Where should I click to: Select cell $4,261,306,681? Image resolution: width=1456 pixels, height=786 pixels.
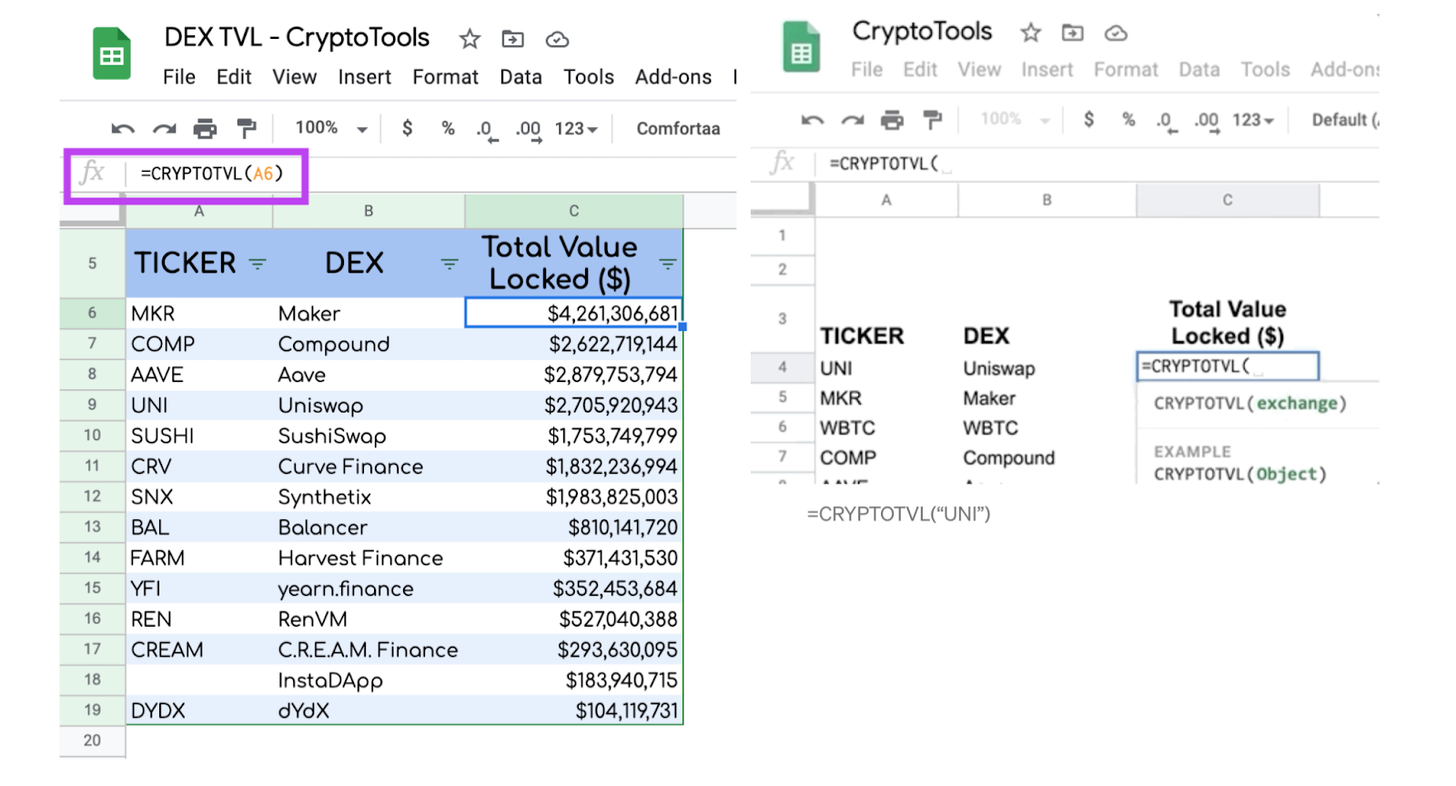click(574, 313)
